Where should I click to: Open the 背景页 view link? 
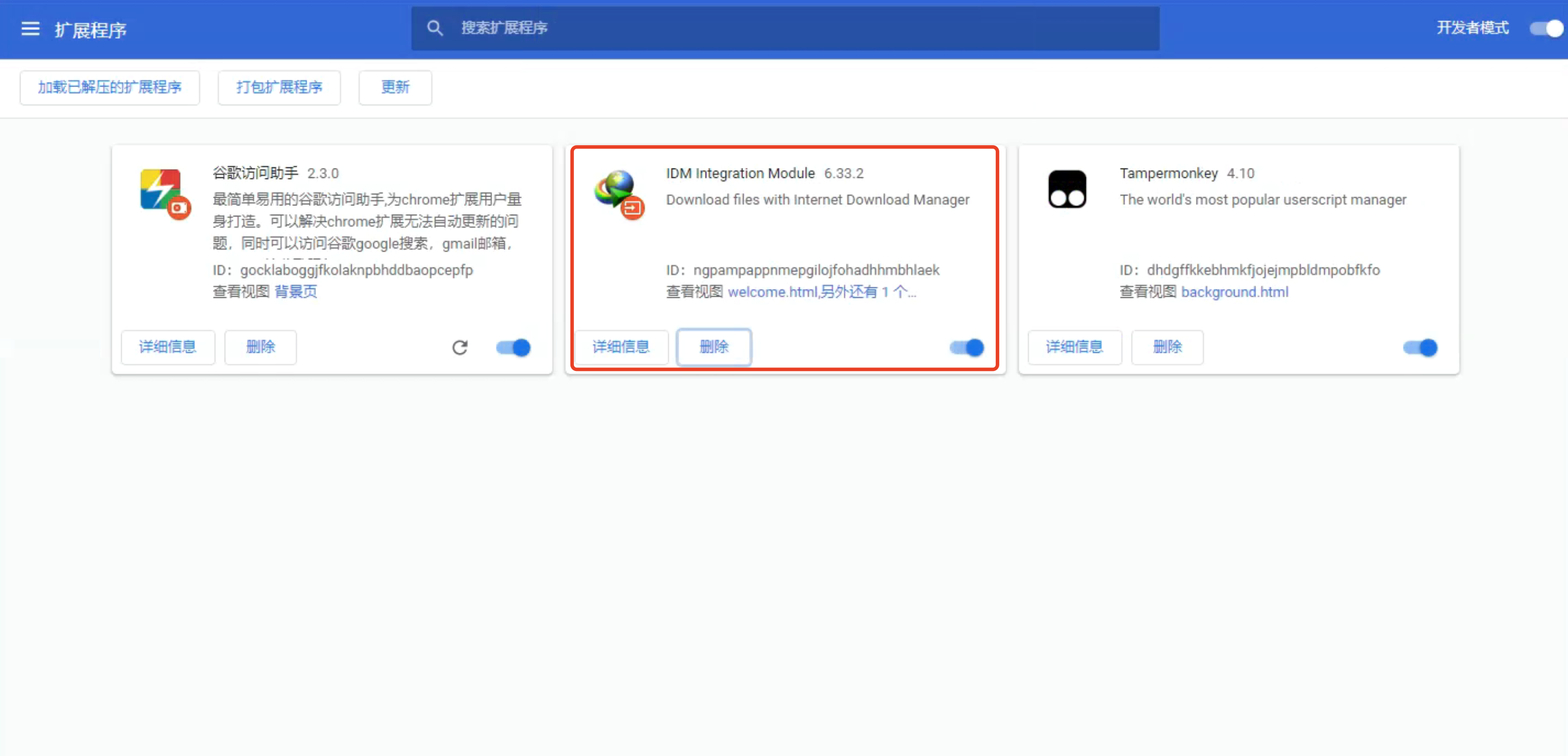(296, 291)
